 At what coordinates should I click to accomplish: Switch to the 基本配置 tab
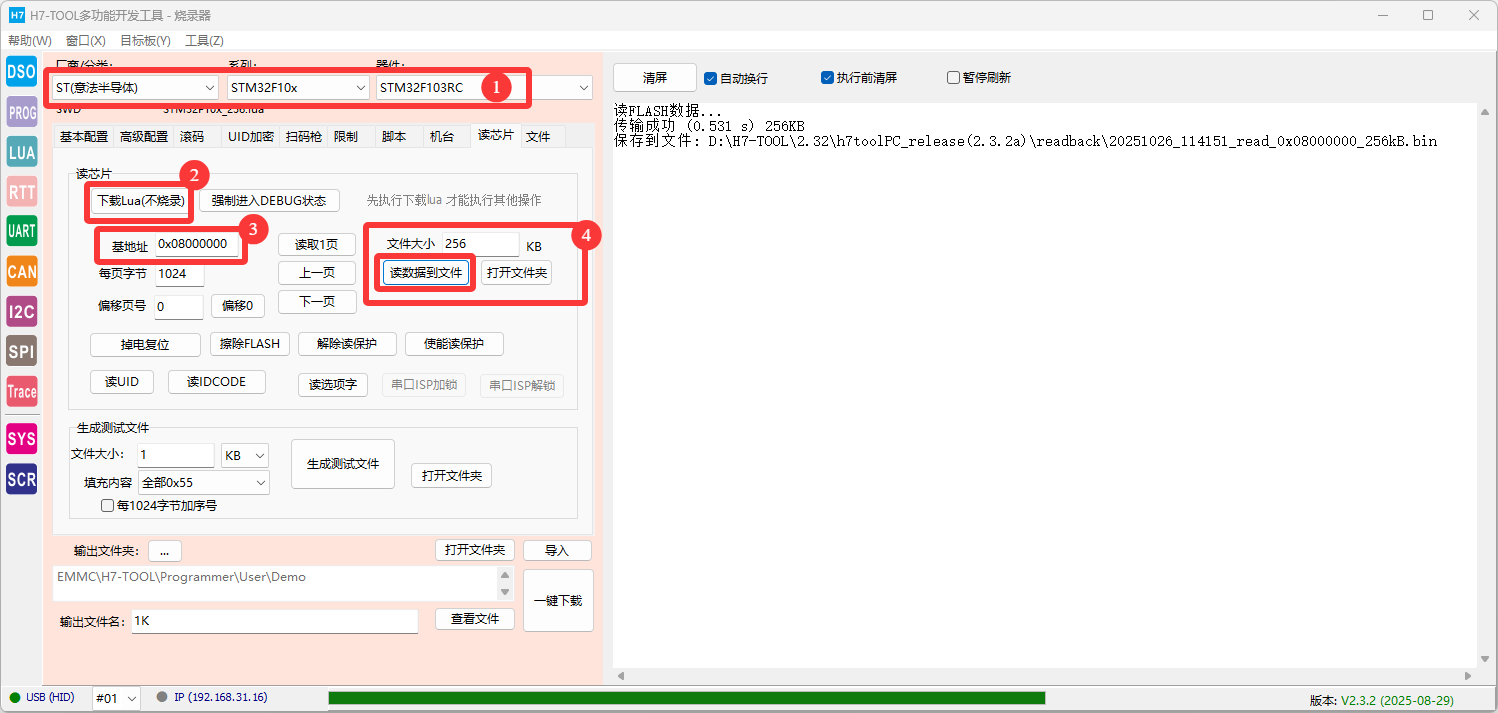point(84,137)
